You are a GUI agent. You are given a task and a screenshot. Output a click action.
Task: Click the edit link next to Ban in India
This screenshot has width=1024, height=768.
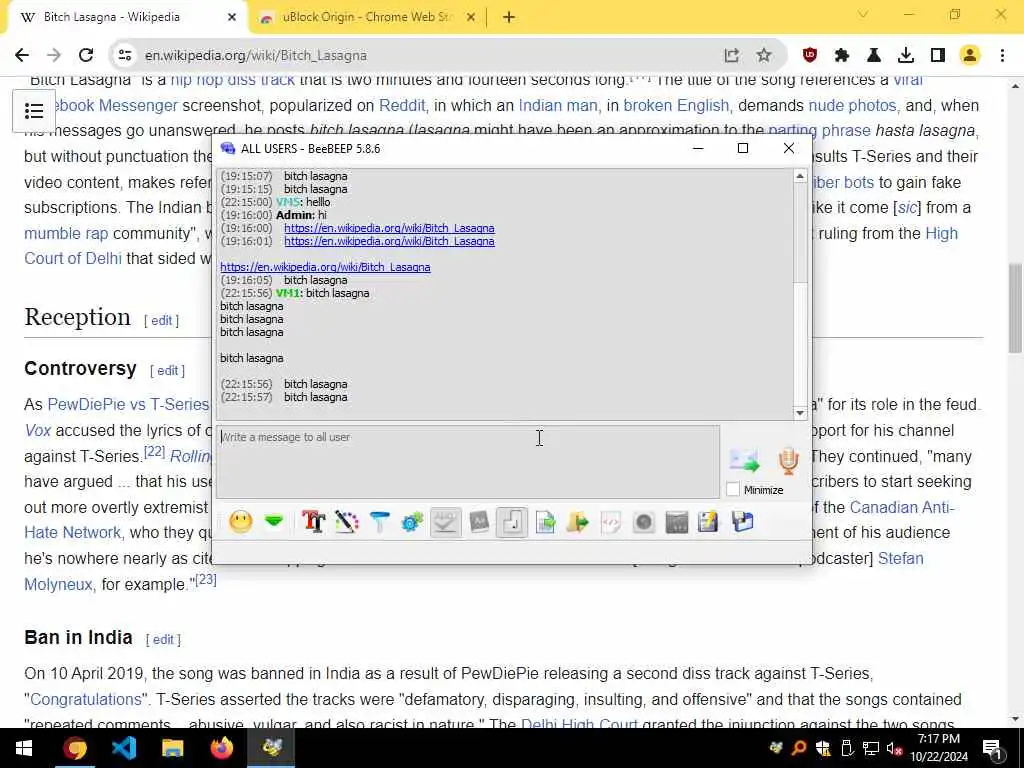click(x=163, y=640)
